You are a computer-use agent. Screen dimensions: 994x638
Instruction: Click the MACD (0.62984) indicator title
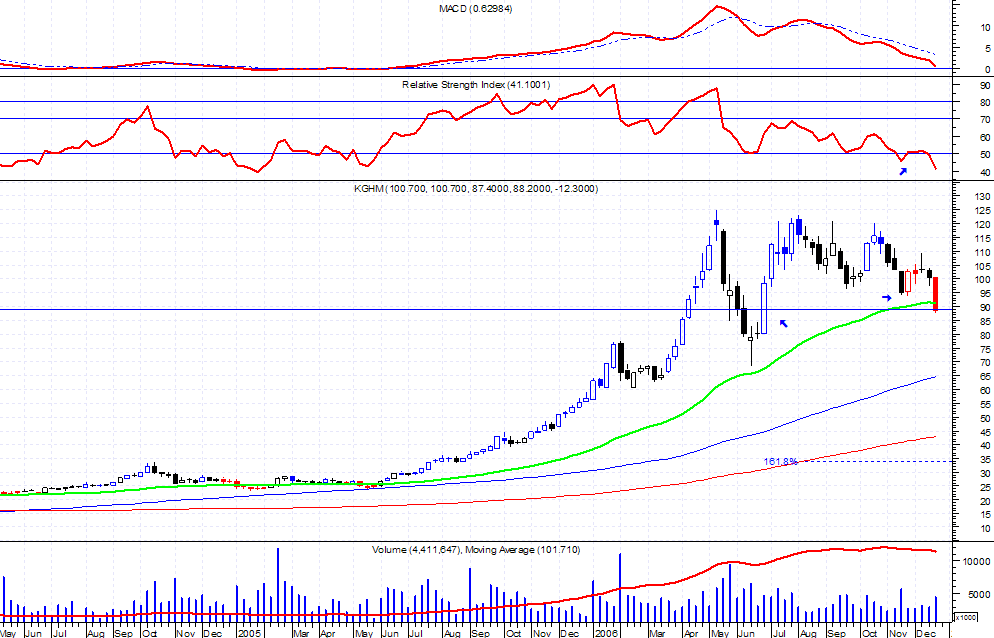coord(475,9)
